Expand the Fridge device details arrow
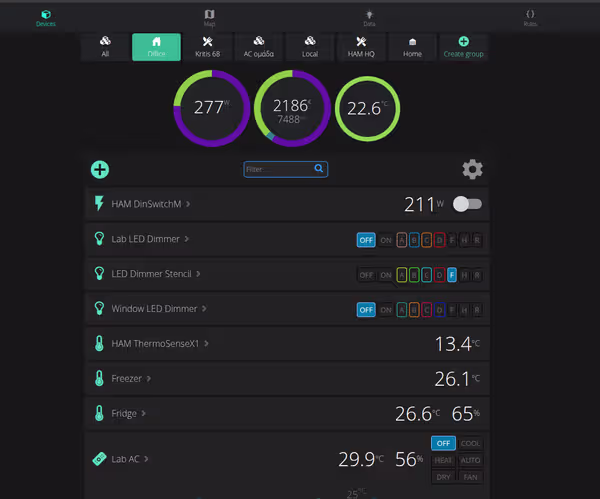The width and height of the screenshot is (600, 499). point(143,413)
